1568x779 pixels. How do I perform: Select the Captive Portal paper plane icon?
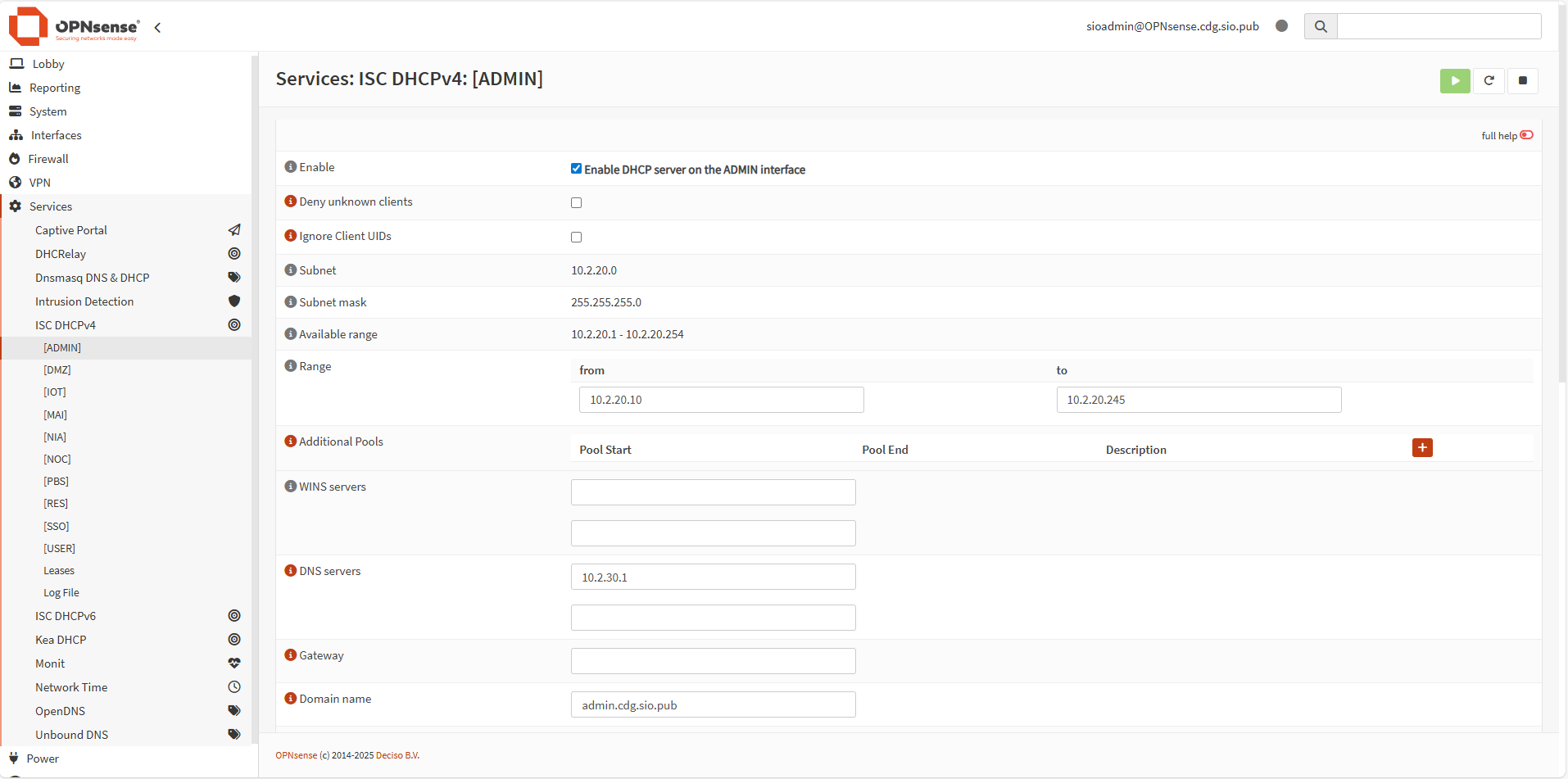234,230
